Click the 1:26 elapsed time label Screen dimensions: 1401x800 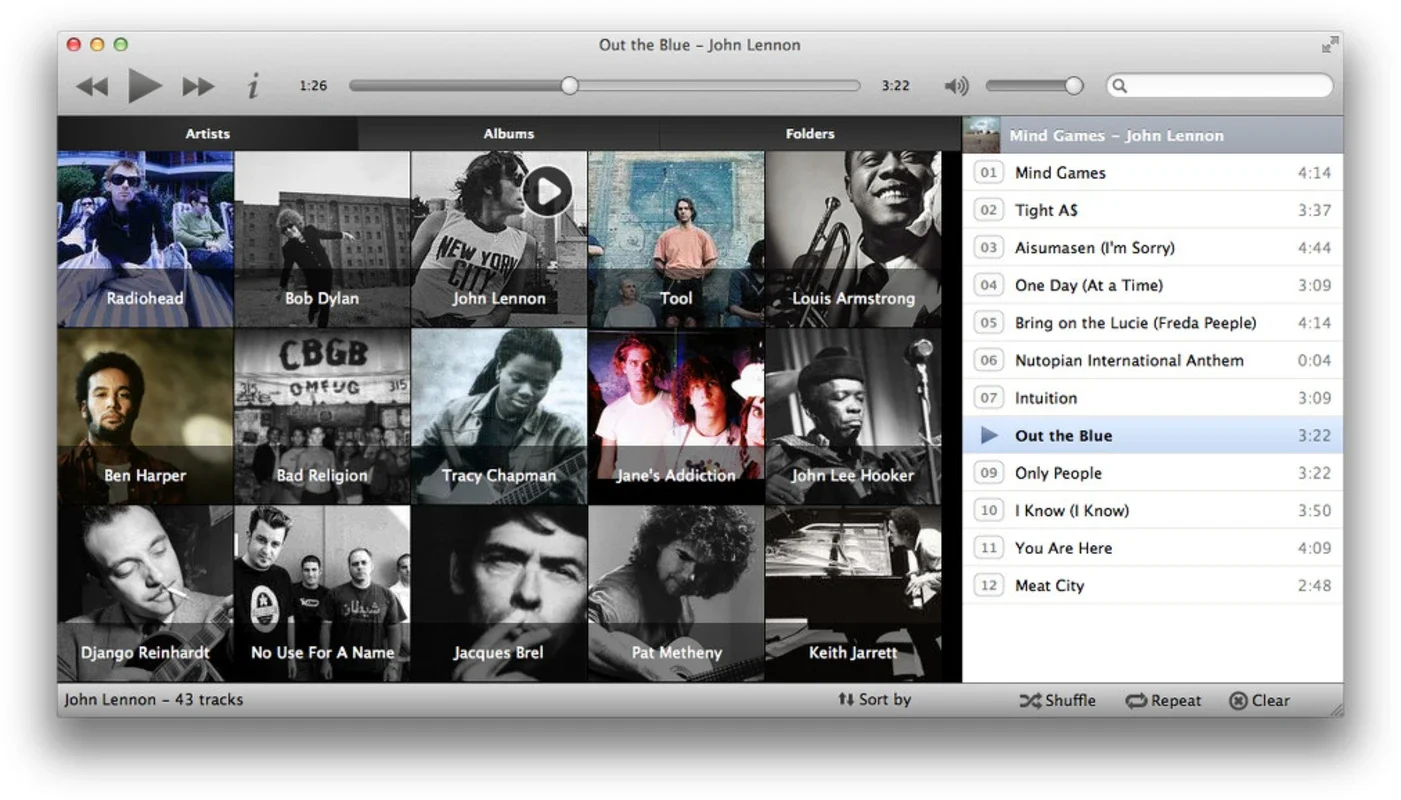pyautogui.click(x=313, y=86)
